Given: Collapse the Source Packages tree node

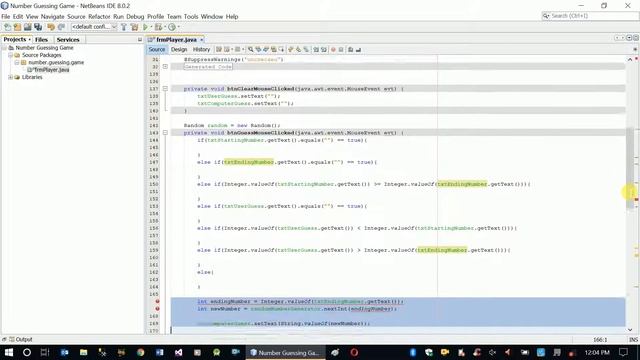Looking at the screenshot, I should pyautogui.click(x=11, y=55).
